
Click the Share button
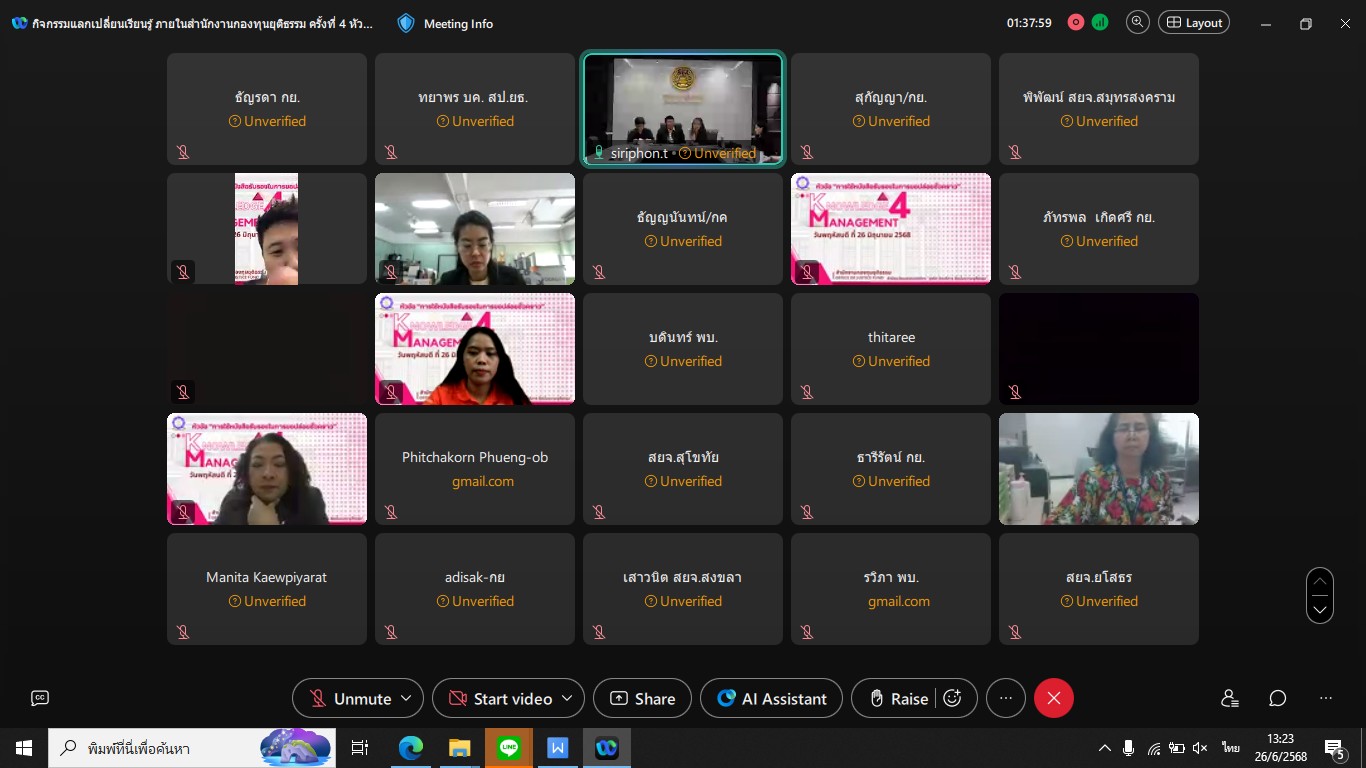pyautogui.click(x=642, y=698)
